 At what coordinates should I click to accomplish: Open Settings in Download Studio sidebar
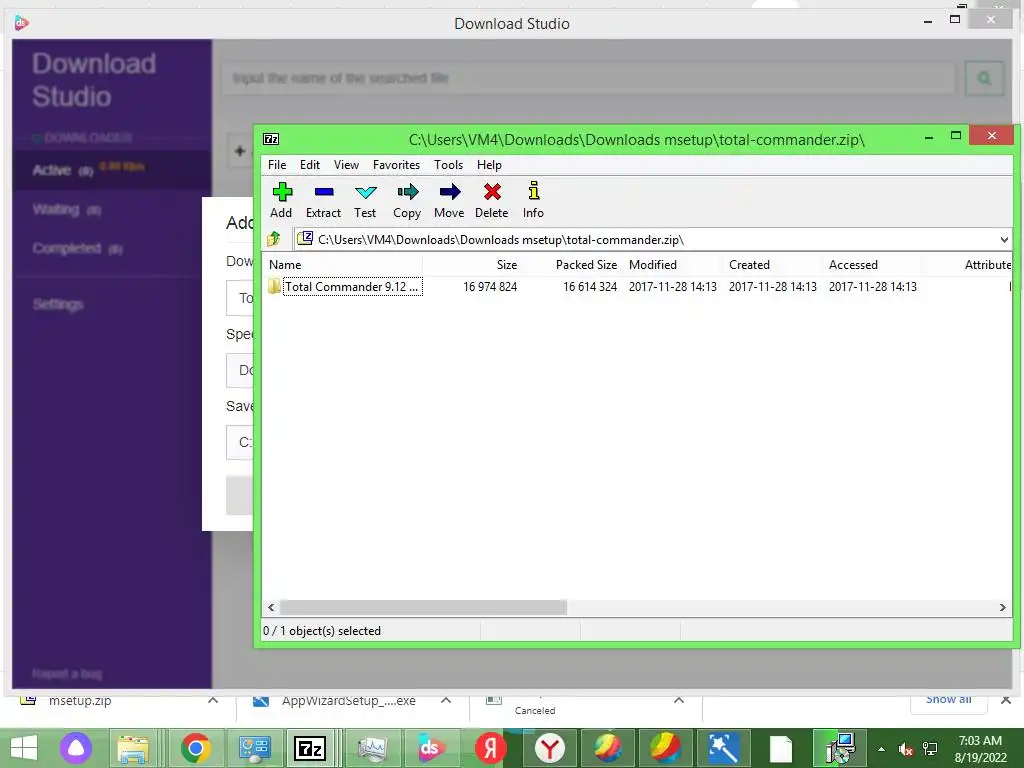click(x=58, y=304)
